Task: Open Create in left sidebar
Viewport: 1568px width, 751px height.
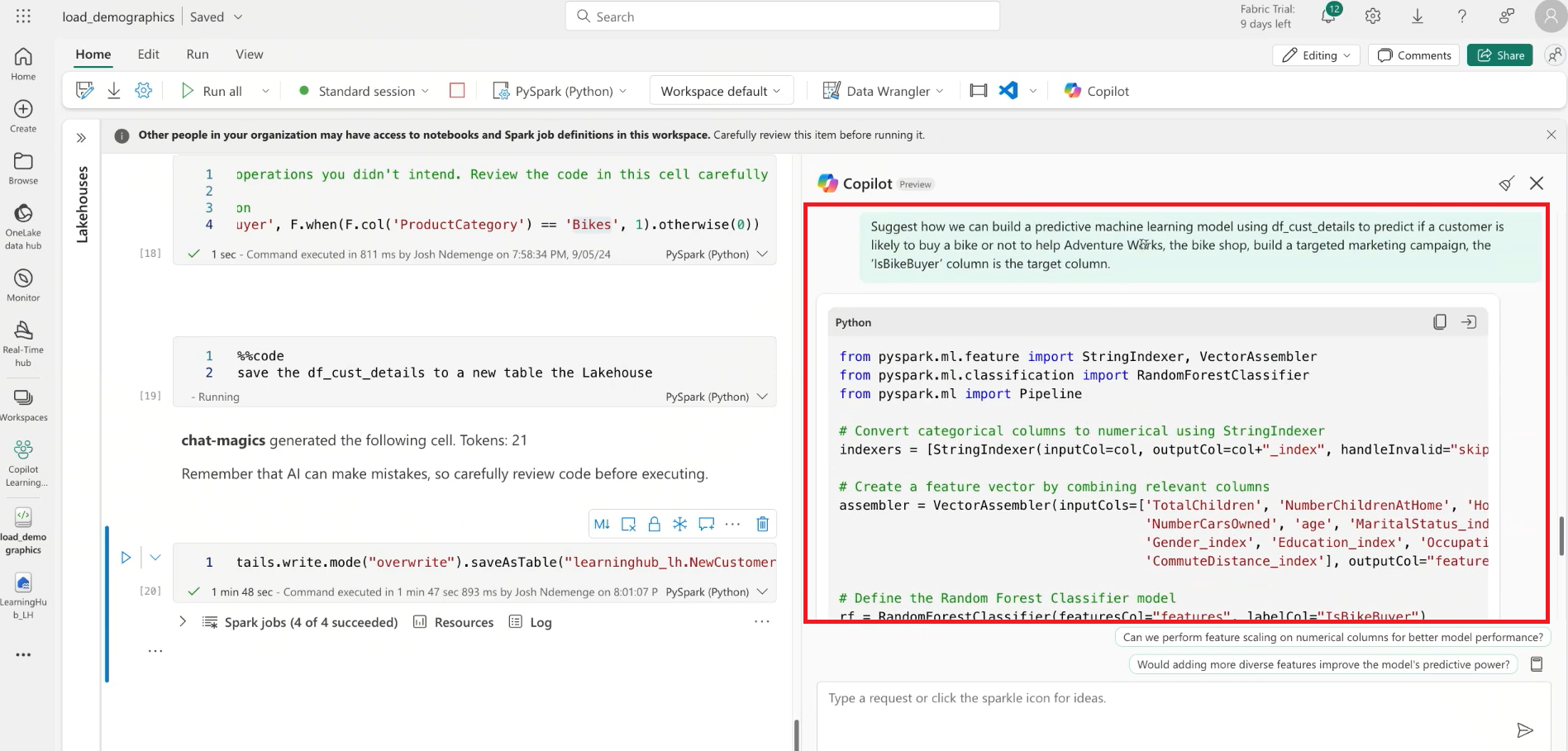Action: coord(23,116)
